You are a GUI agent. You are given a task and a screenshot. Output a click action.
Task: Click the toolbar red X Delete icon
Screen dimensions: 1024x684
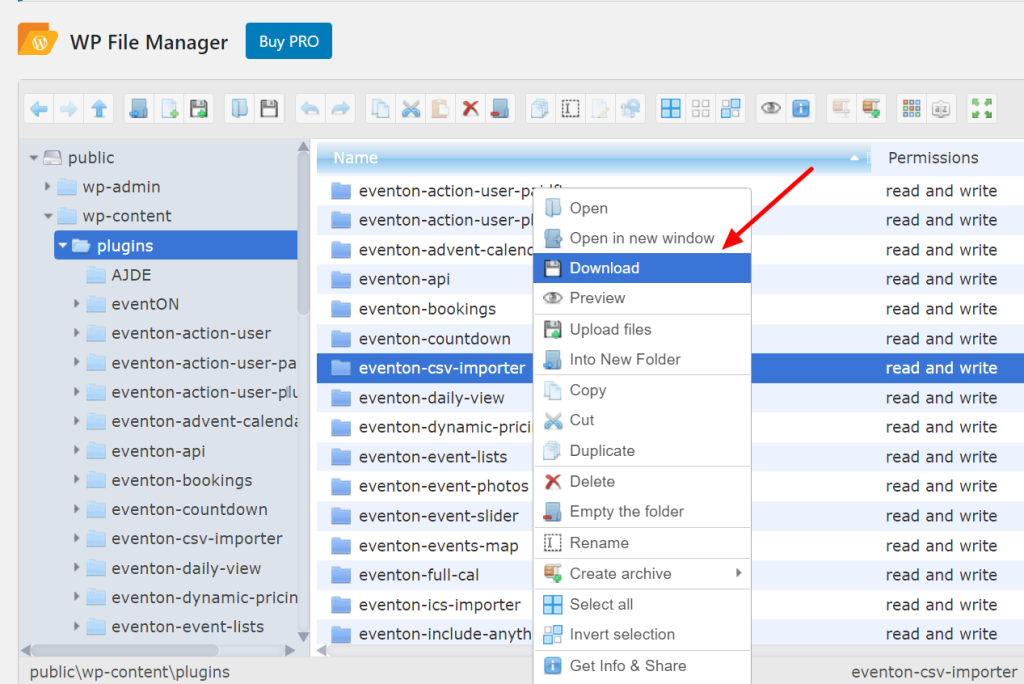point(470,108)
